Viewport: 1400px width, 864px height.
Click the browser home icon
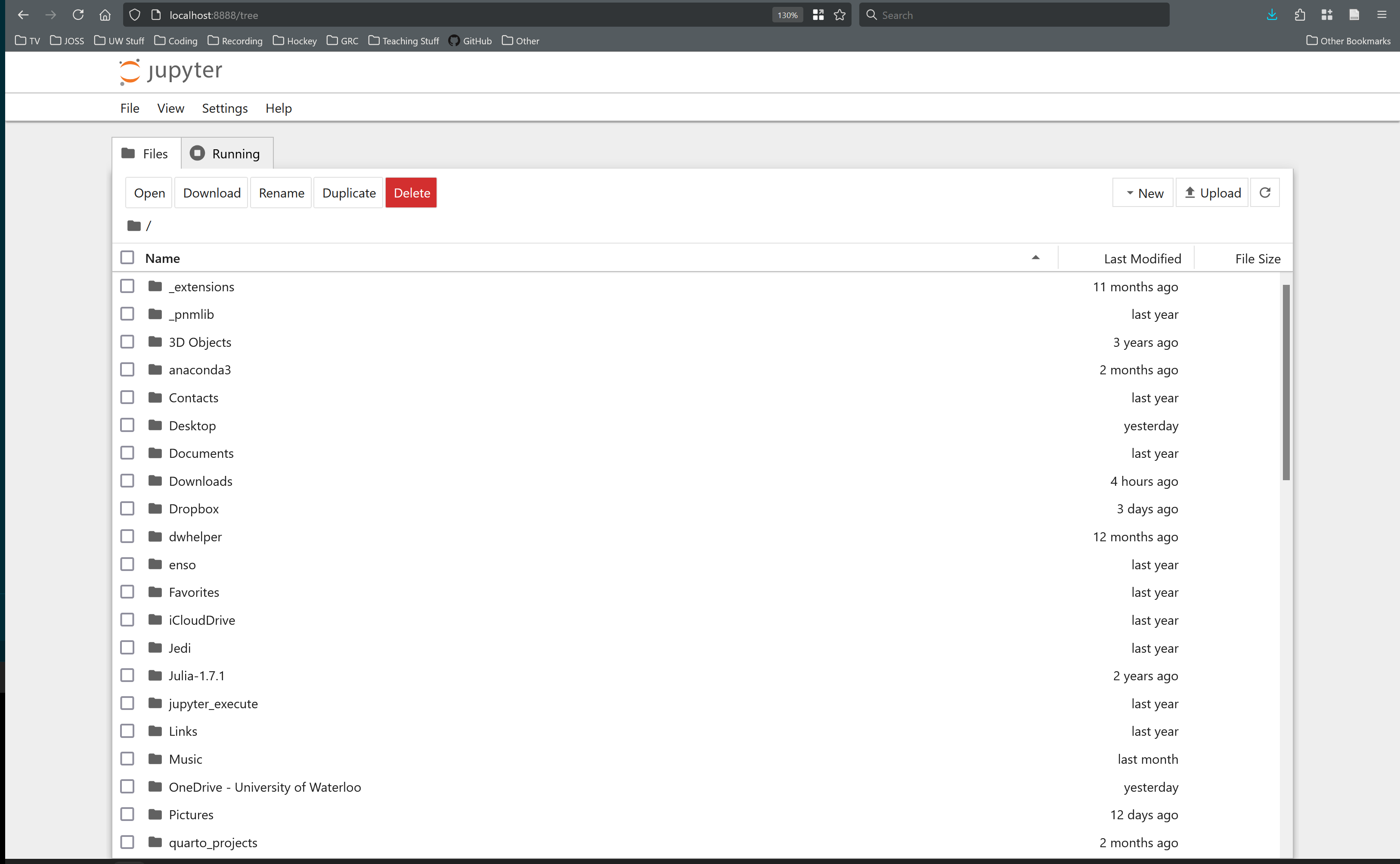pos(105,15)
